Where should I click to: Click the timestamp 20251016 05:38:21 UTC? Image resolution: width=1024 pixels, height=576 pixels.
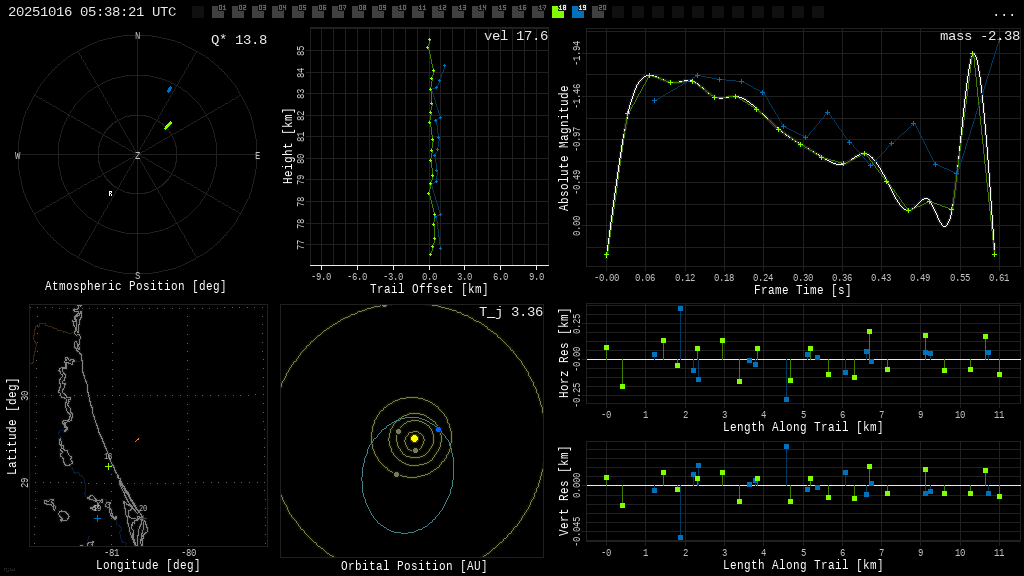tap(92, 12)
